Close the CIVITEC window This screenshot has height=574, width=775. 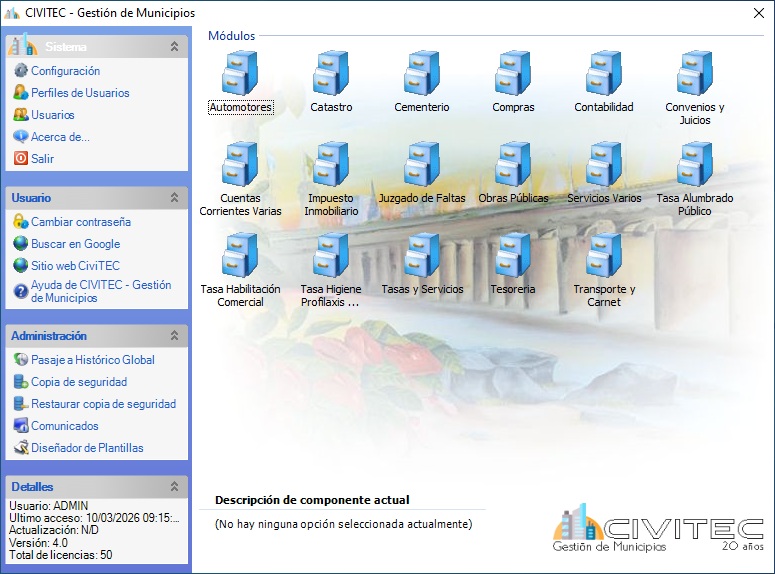tap(759, 13)
